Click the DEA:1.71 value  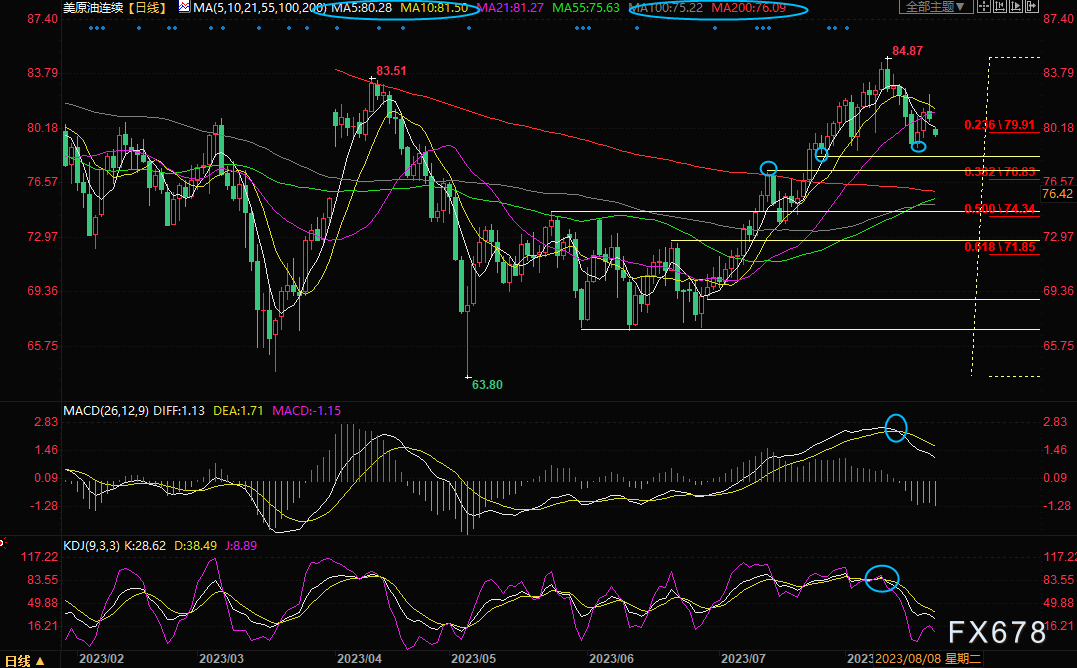pos(238,411)
